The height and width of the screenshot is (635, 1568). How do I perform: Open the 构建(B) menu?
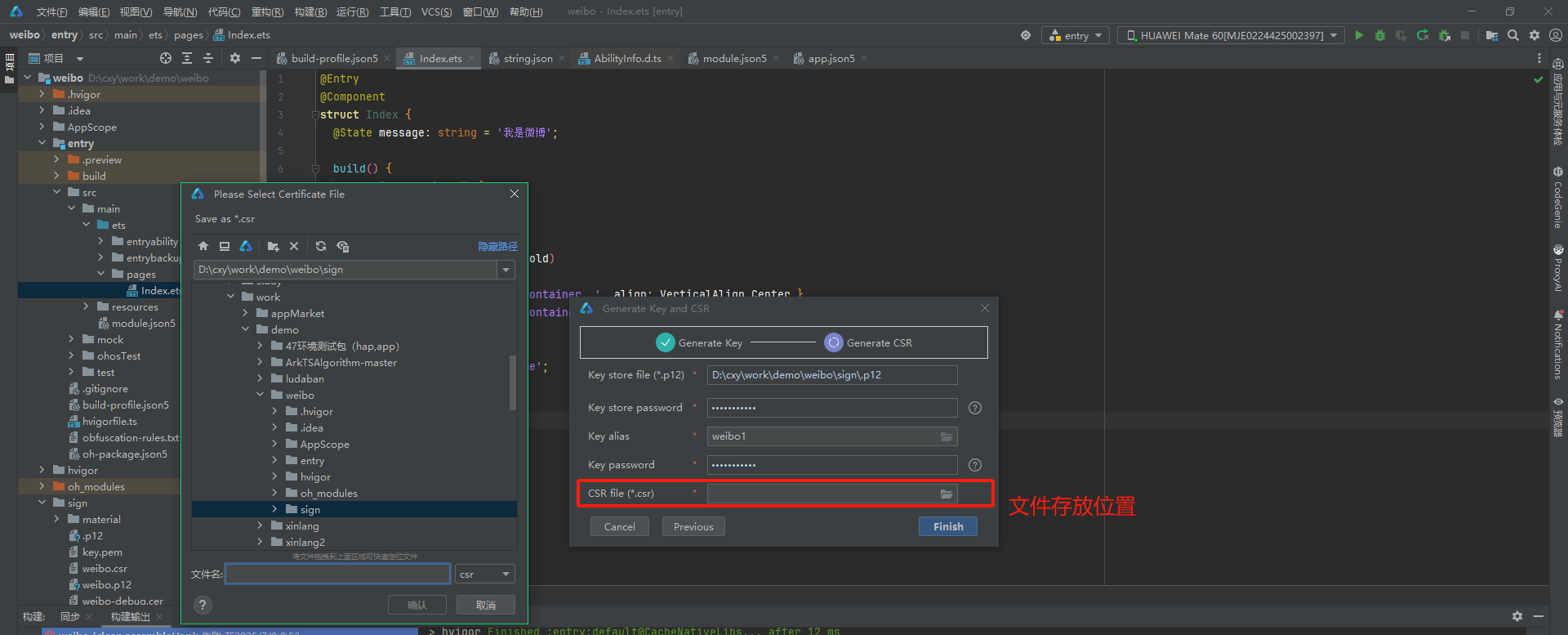[x=310, y=11]
